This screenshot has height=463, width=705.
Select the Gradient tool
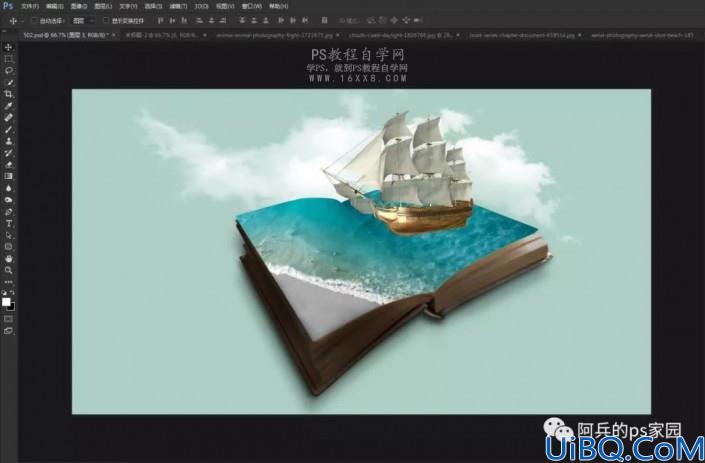point(9,176)
